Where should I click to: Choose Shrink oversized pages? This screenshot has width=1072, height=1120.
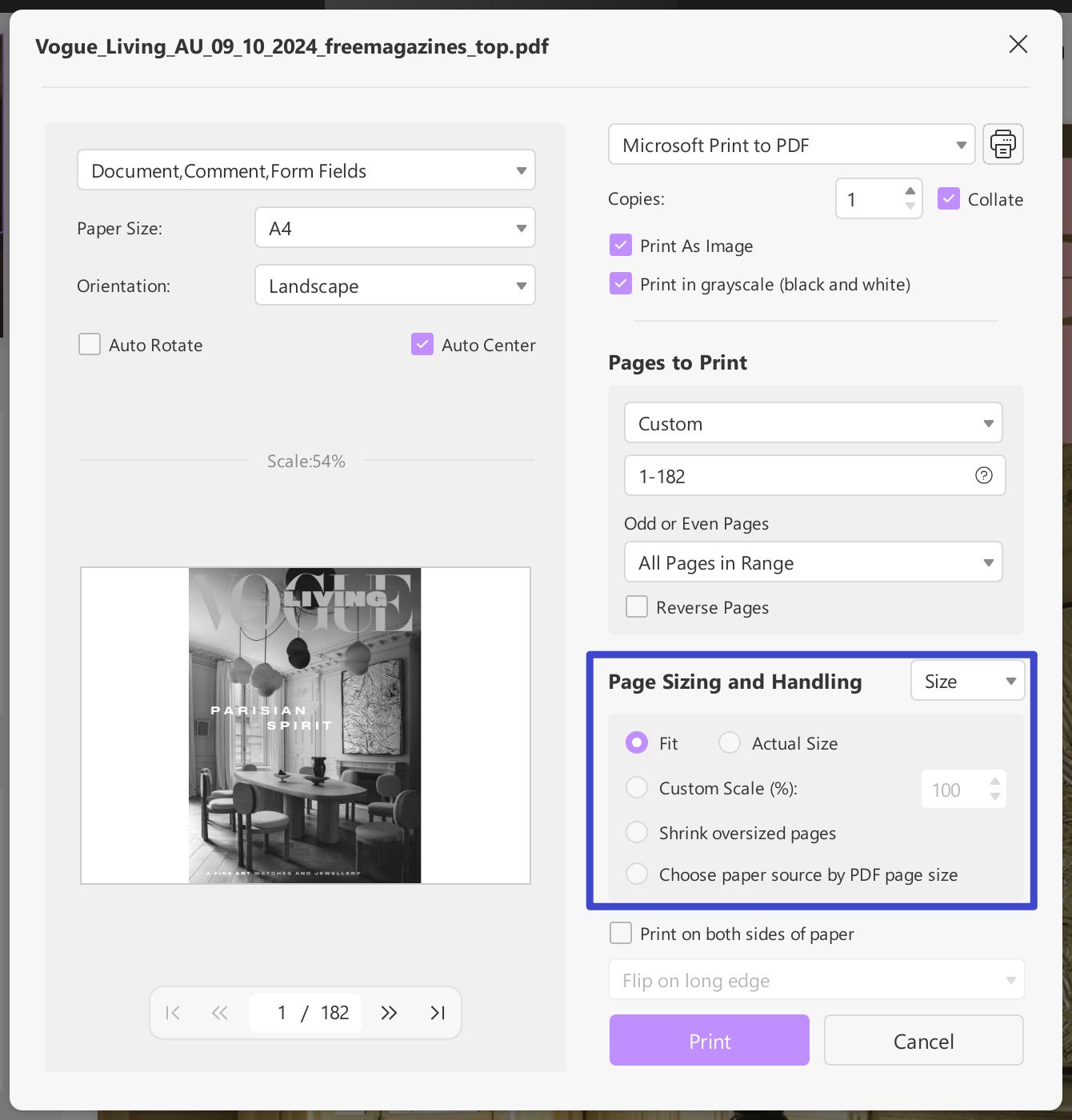point(637,832)
